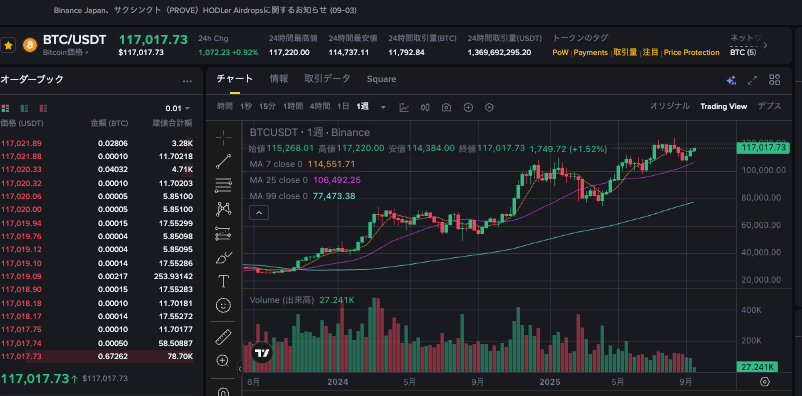The height and width of the screenshot is (396, 802).
Task: Select the 時間 time-line interval
Action: (x=225, y=106)
